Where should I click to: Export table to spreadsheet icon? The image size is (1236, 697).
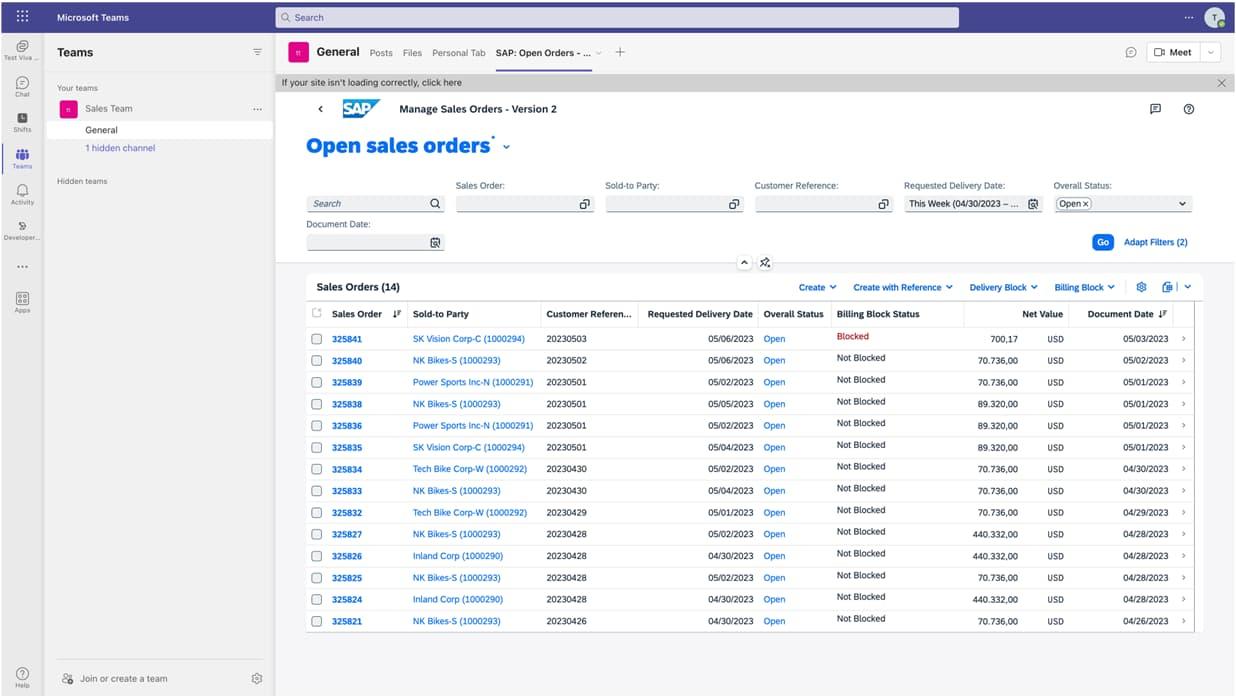[x=1168, y=287]
